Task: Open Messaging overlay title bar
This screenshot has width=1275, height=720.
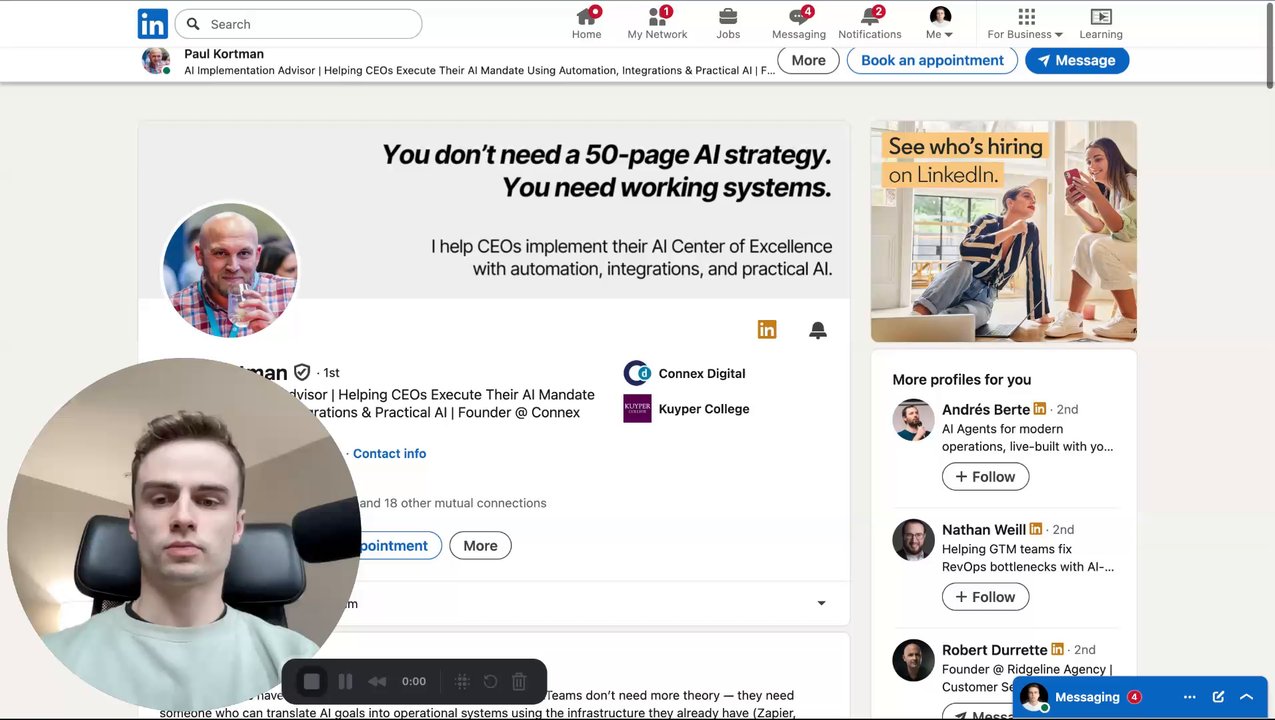Action: [x=1141, y=698]
